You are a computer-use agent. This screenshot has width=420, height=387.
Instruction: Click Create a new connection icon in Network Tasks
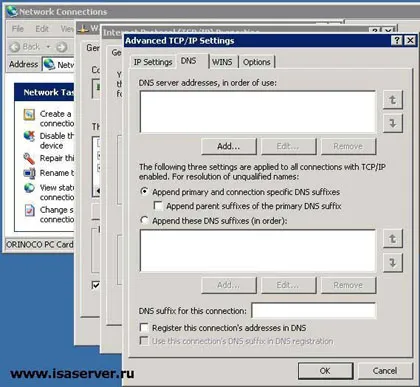pyautogui.click(x=29, y=114)
